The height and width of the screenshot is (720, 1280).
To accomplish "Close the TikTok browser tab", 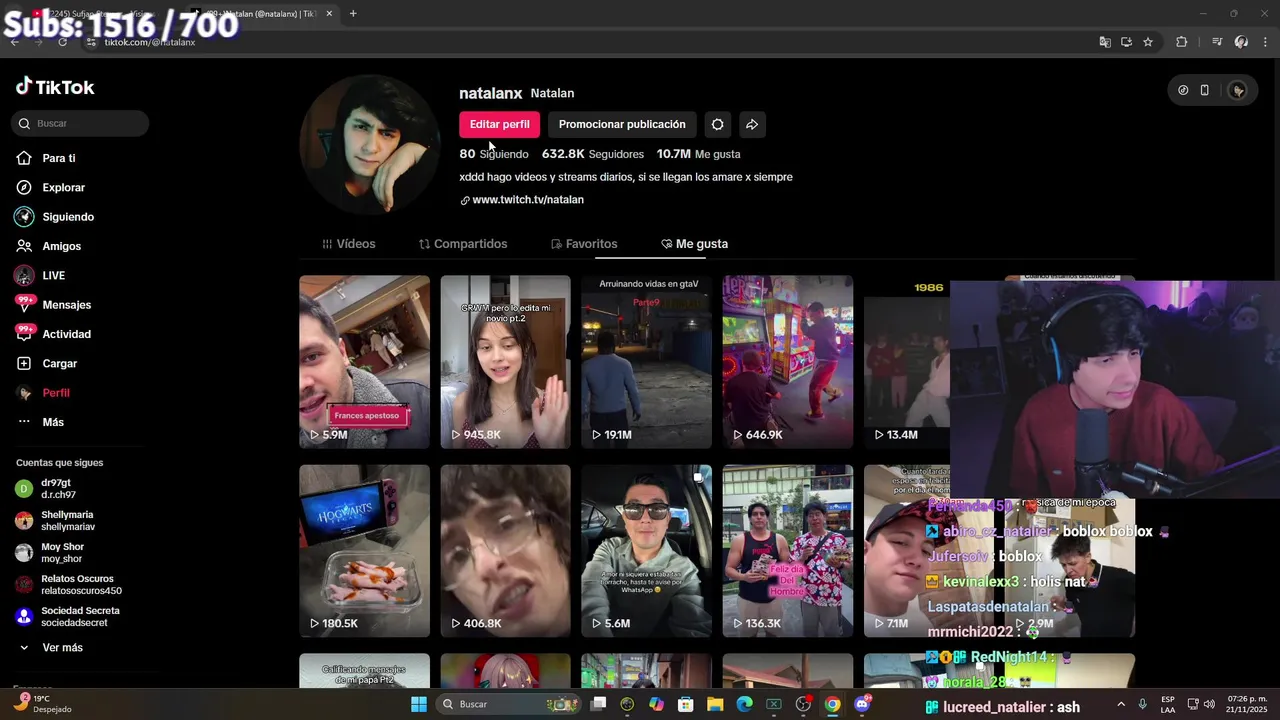I will point(329,14).
